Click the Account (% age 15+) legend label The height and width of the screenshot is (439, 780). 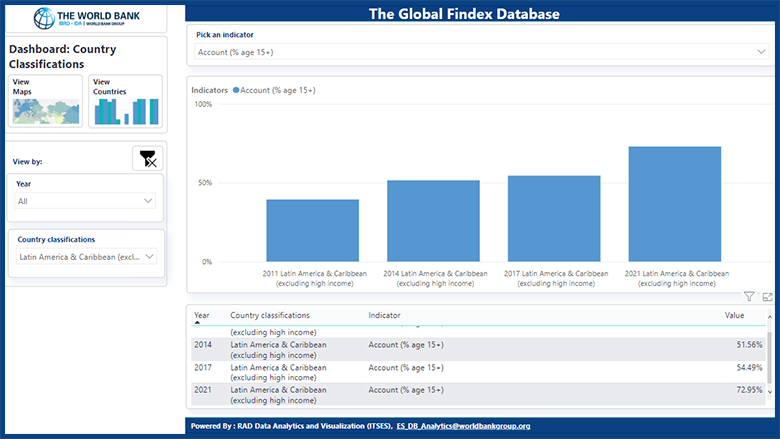tap(278, 90)
